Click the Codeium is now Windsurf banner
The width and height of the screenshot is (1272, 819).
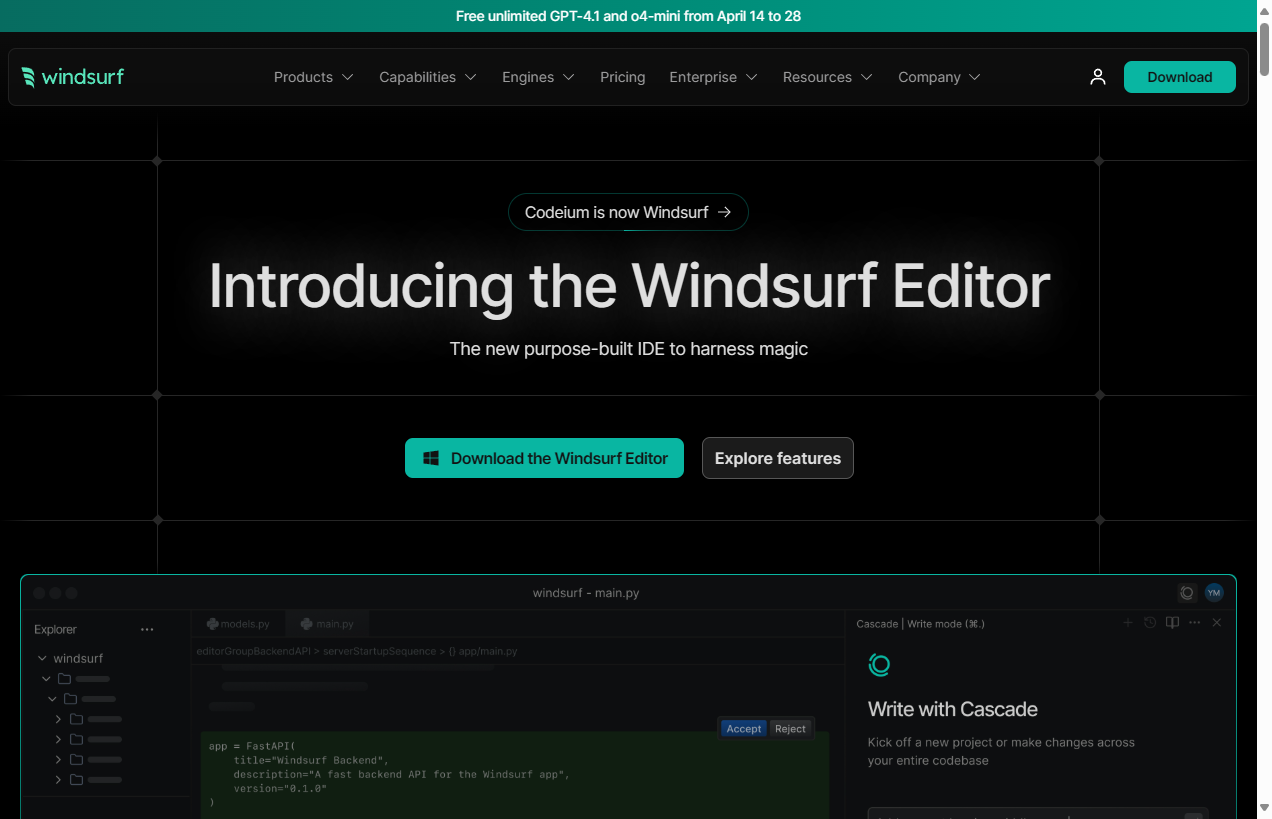click(x=628, y=212)
